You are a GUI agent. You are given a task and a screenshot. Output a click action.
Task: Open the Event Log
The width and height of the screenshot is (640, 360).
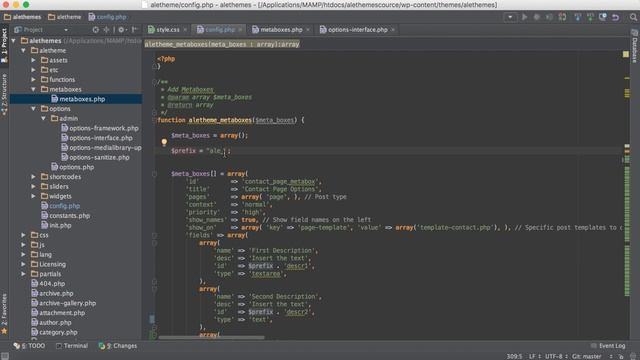tap(608, 346)
